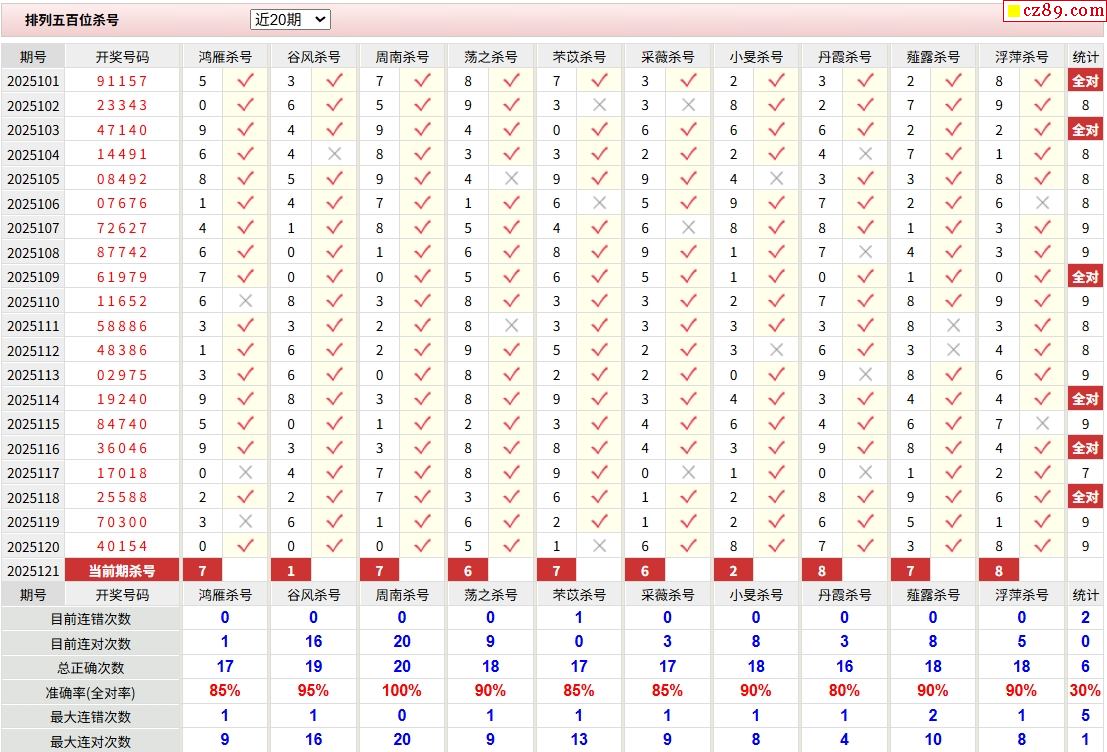This screenshot has height=752, width=1107.
Task: Click the check mark for 周南杀号 in row 2025109
Action: 423,277
